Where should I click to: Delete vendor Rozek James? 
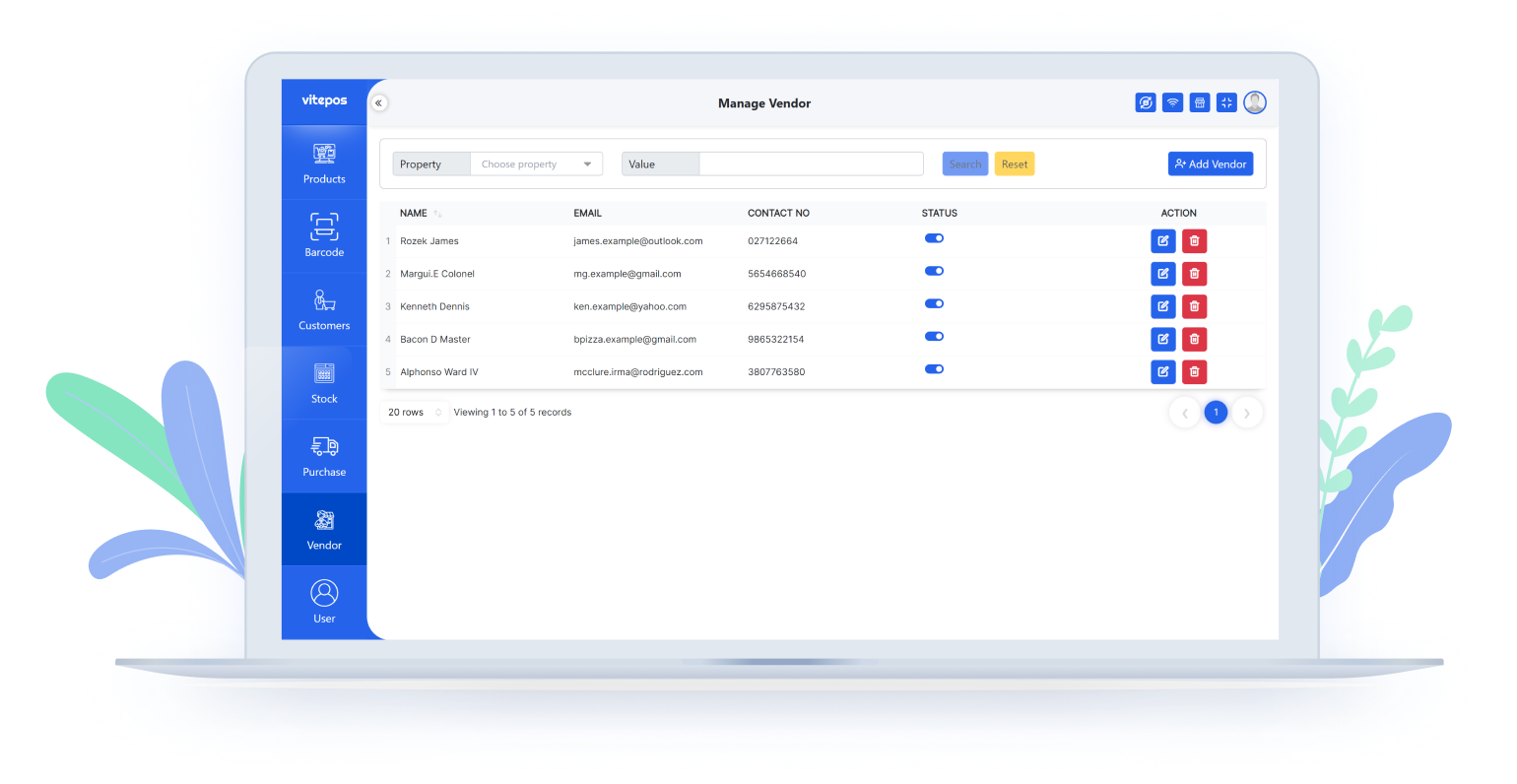(x=1194, y=240)
